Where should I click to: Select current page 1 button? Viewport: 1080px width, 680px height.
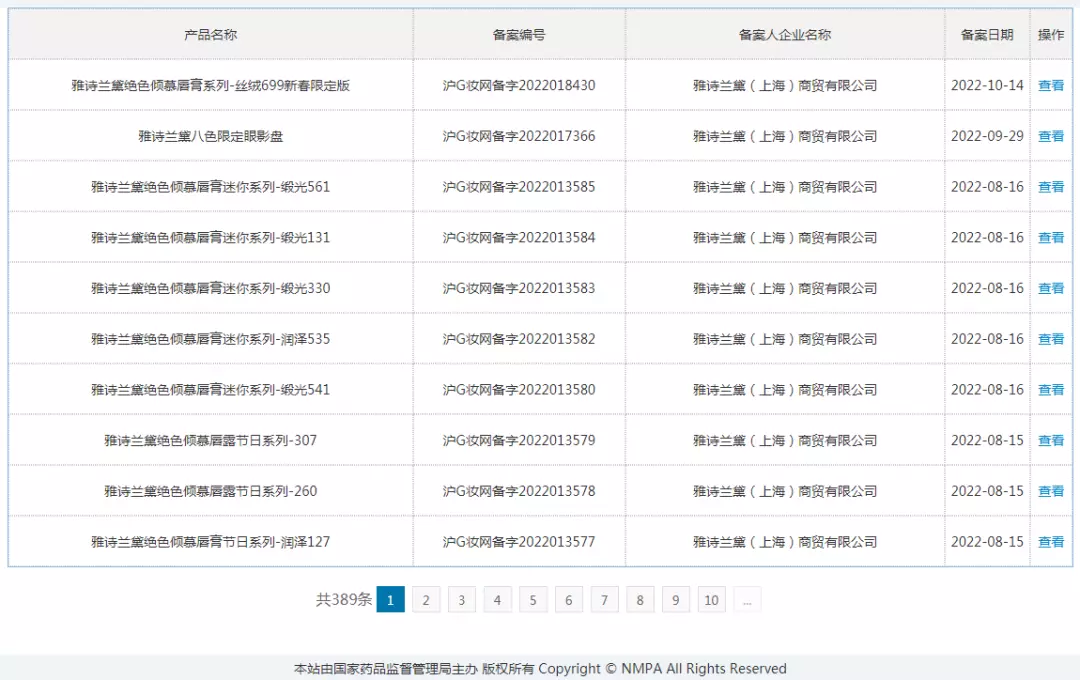click(x=391, y=599)
